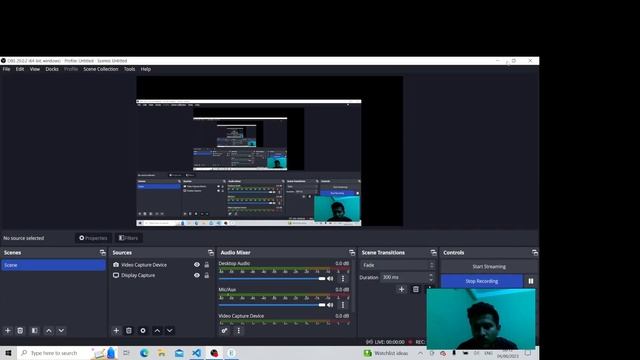Add a new source with plus icon
The image size is (640, 360).
[x=116, y=331]
